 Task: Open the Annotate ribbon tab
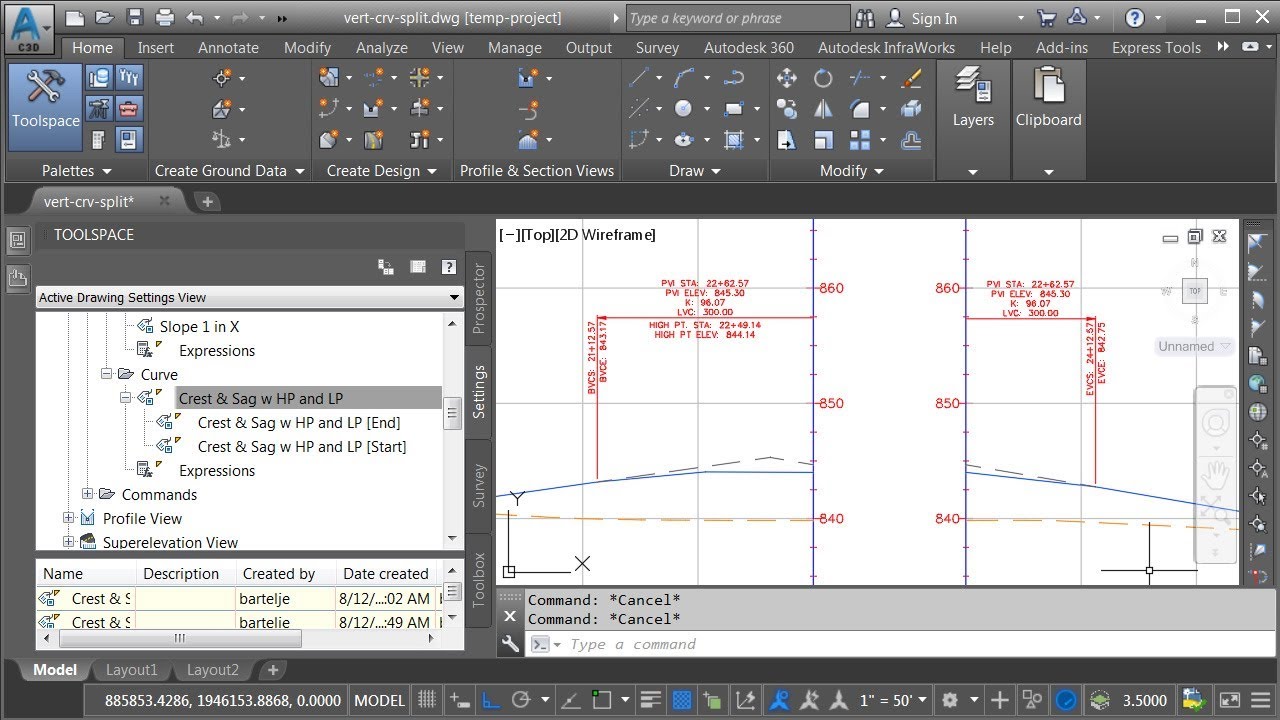click(228, 47)
